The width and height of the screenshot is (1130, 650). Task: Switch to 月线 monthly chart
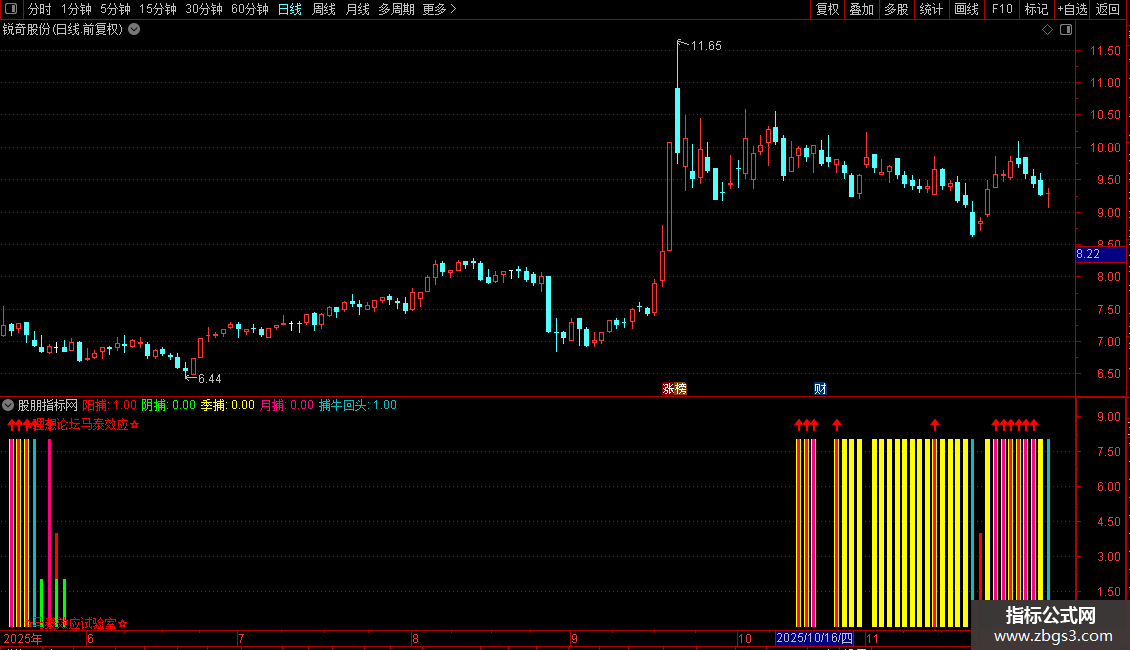point(357,9)
